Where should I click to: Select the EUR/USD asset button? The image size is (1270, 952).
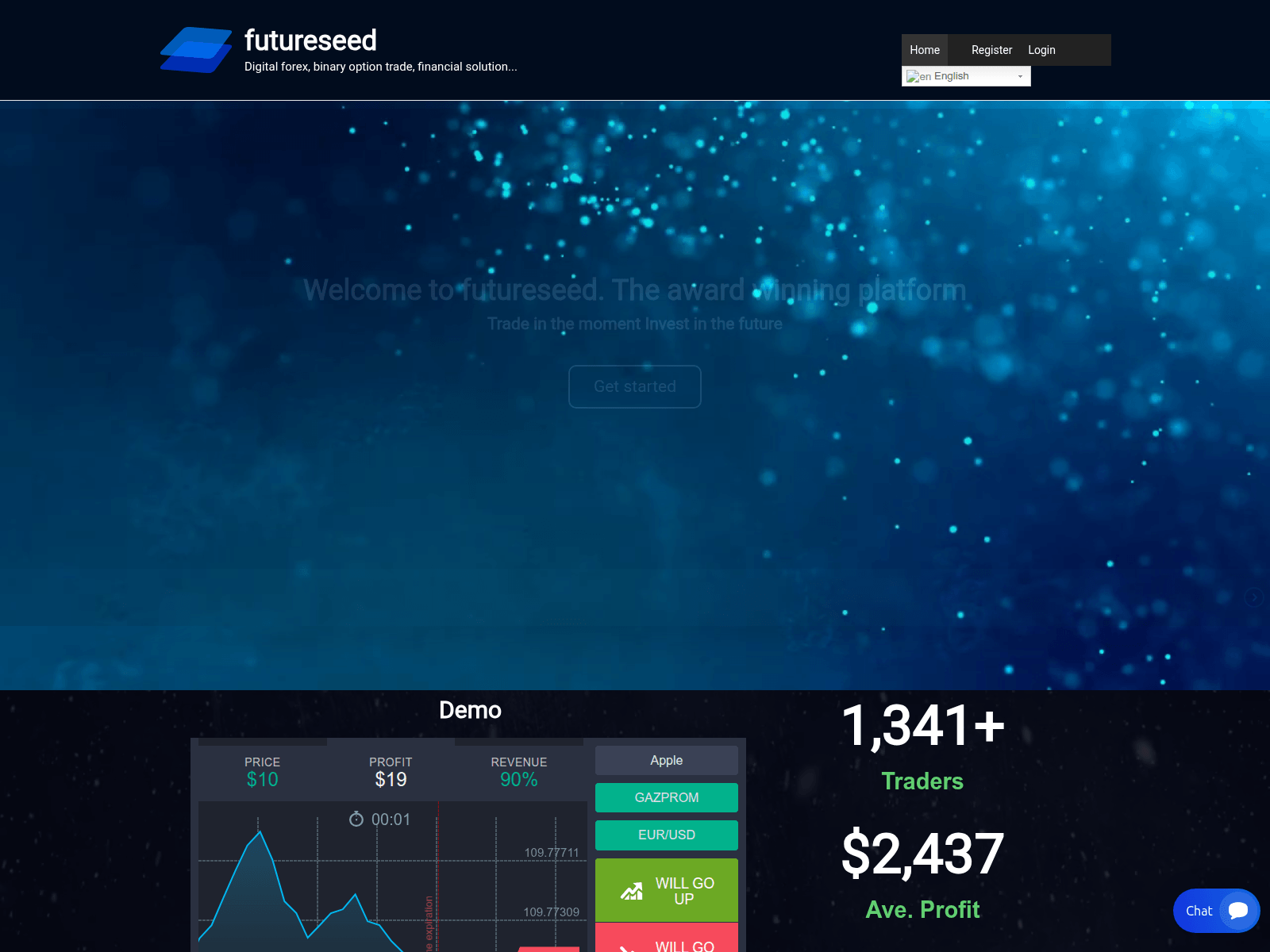(x=667, y=835)
